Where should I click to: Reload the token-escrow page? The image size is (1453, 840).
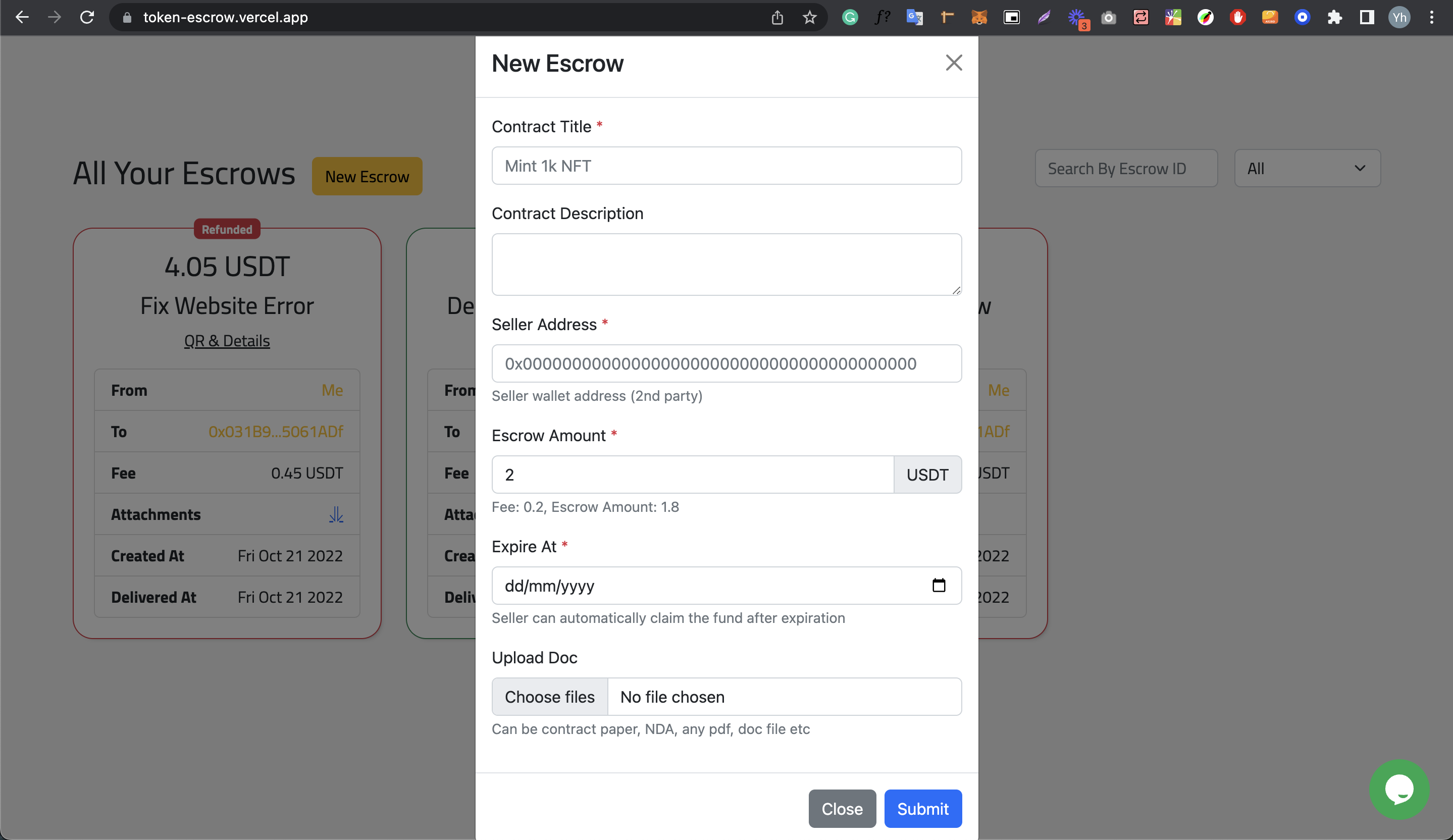pos(87,17)
